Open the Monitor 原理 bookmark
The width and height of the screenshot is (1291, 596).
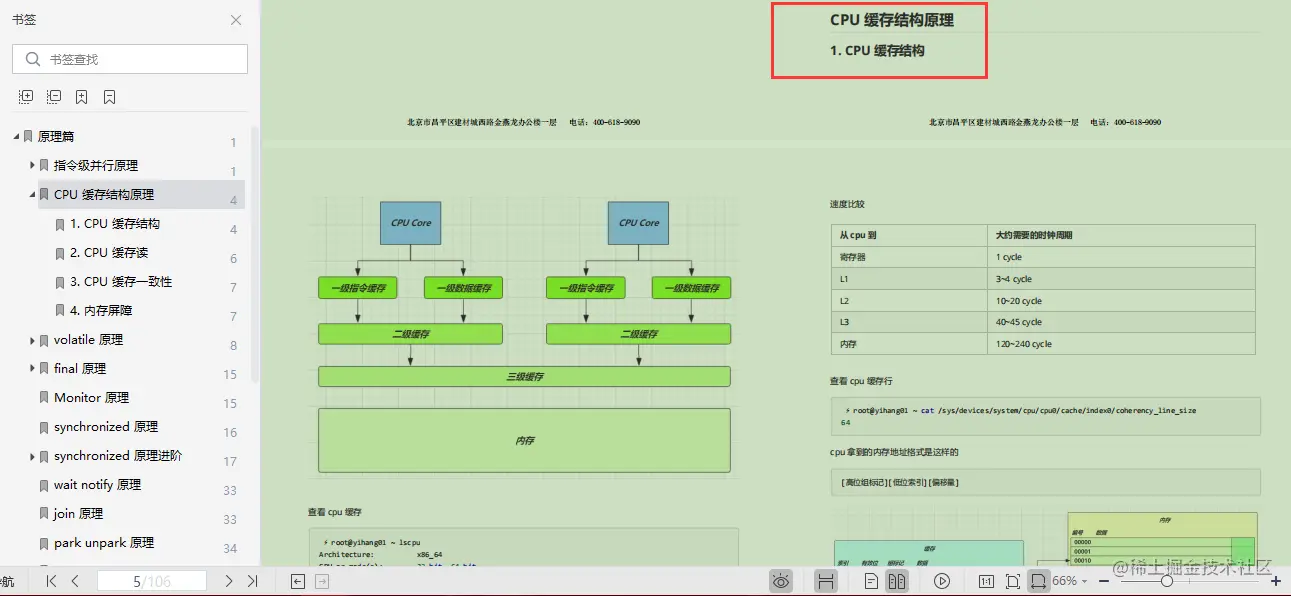coord(91,398)
